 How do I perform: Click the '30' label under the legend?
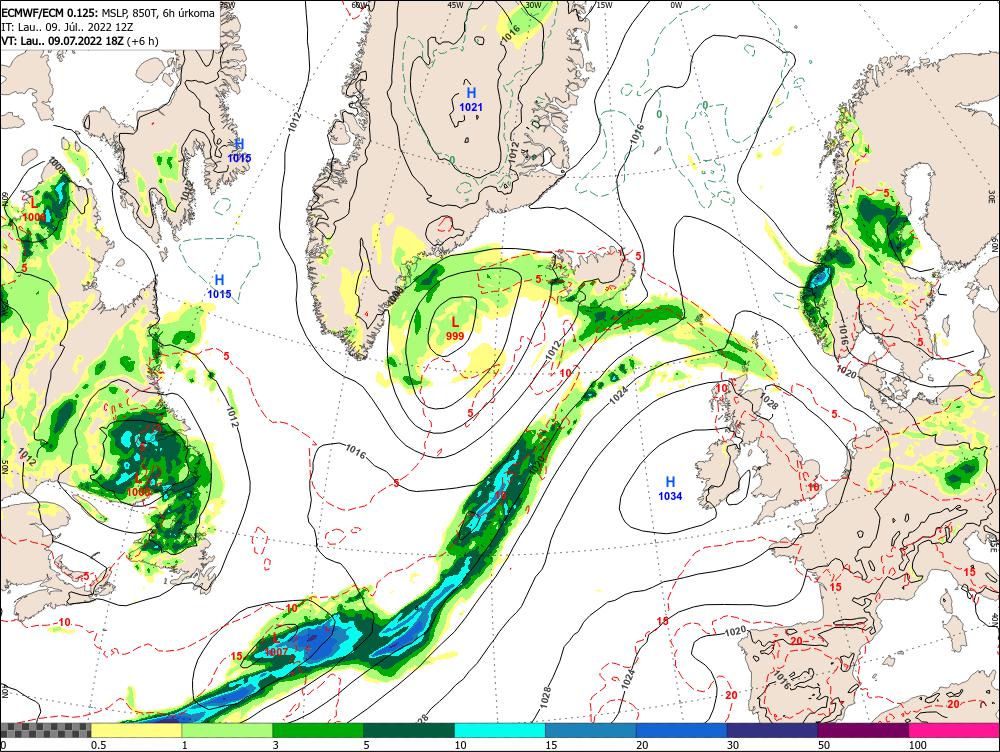pos(733,745)
